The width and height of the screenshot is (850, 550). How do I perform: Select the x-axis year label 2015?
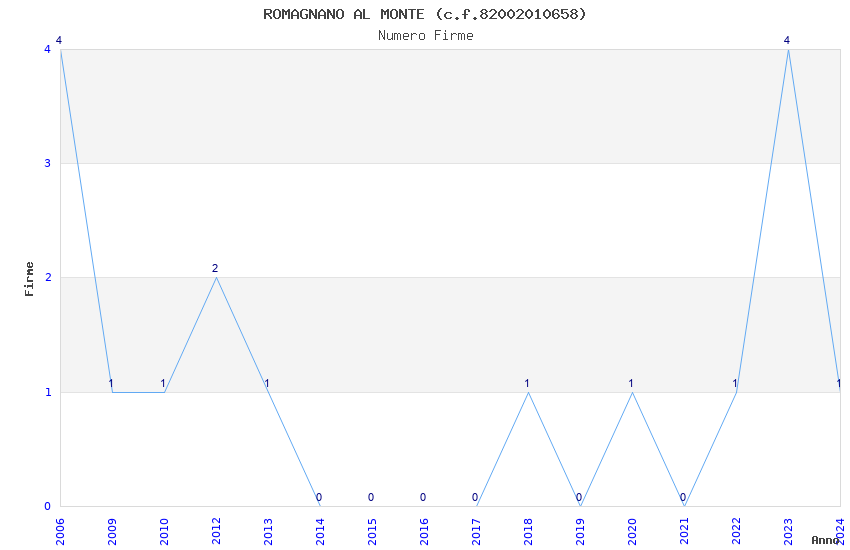pyautogui.click(x=372, y=532)
